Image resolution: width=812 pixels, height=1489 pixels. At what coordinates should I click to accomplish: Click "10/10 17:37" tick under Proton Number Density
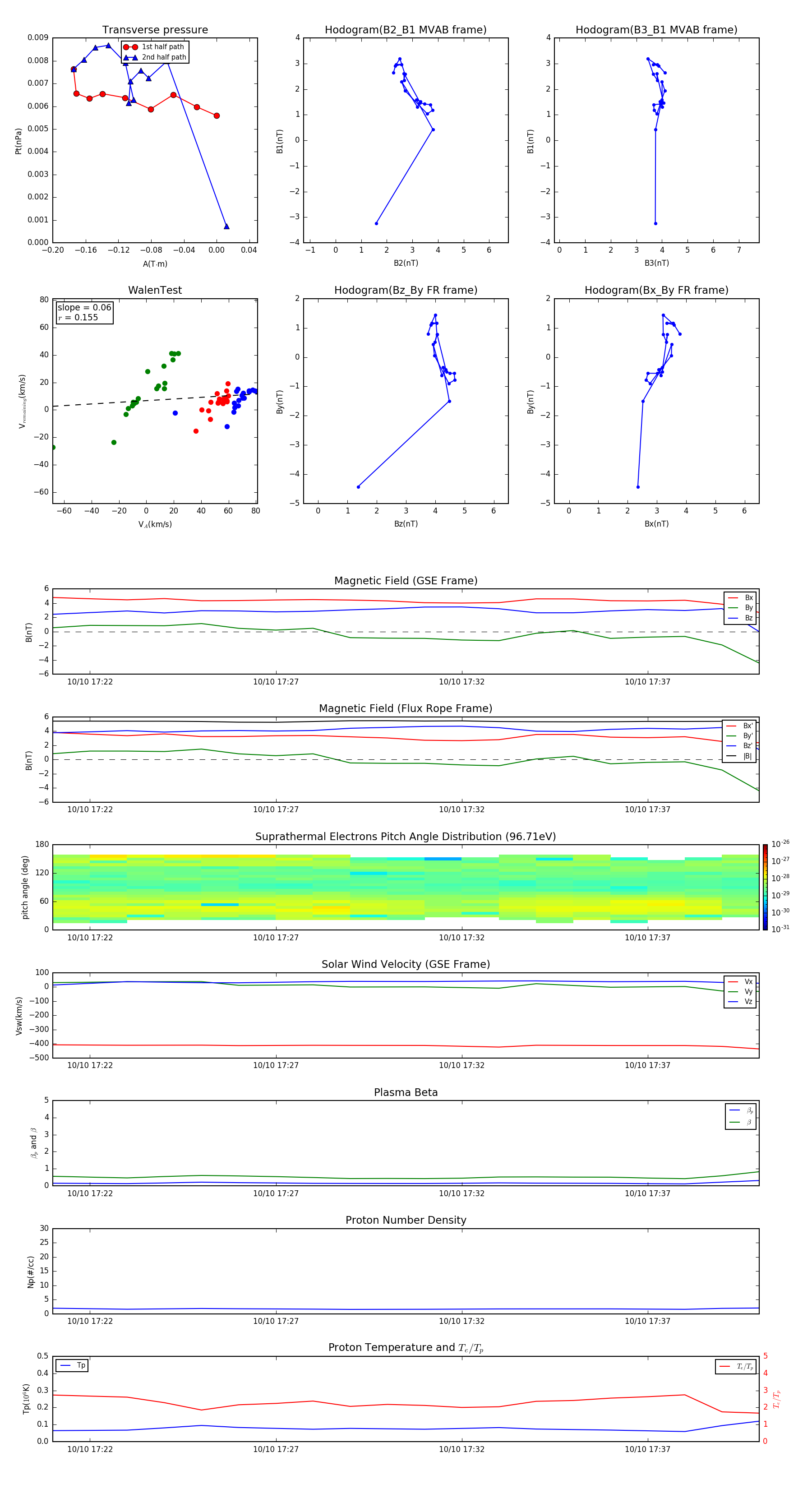pos(647,1321)
